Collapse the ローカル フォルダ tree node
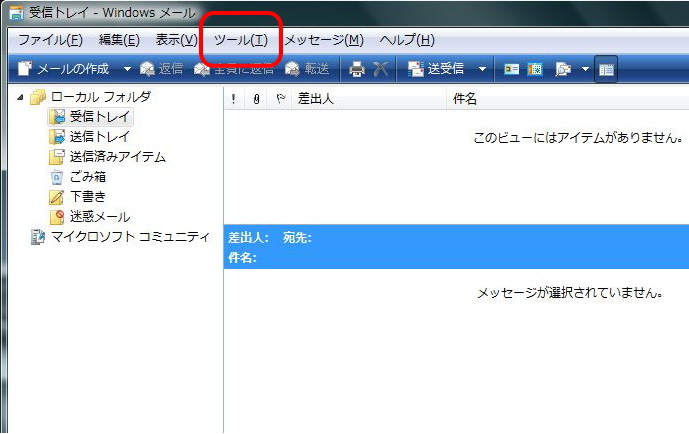 pyautogui.click(x=20, y=98)
